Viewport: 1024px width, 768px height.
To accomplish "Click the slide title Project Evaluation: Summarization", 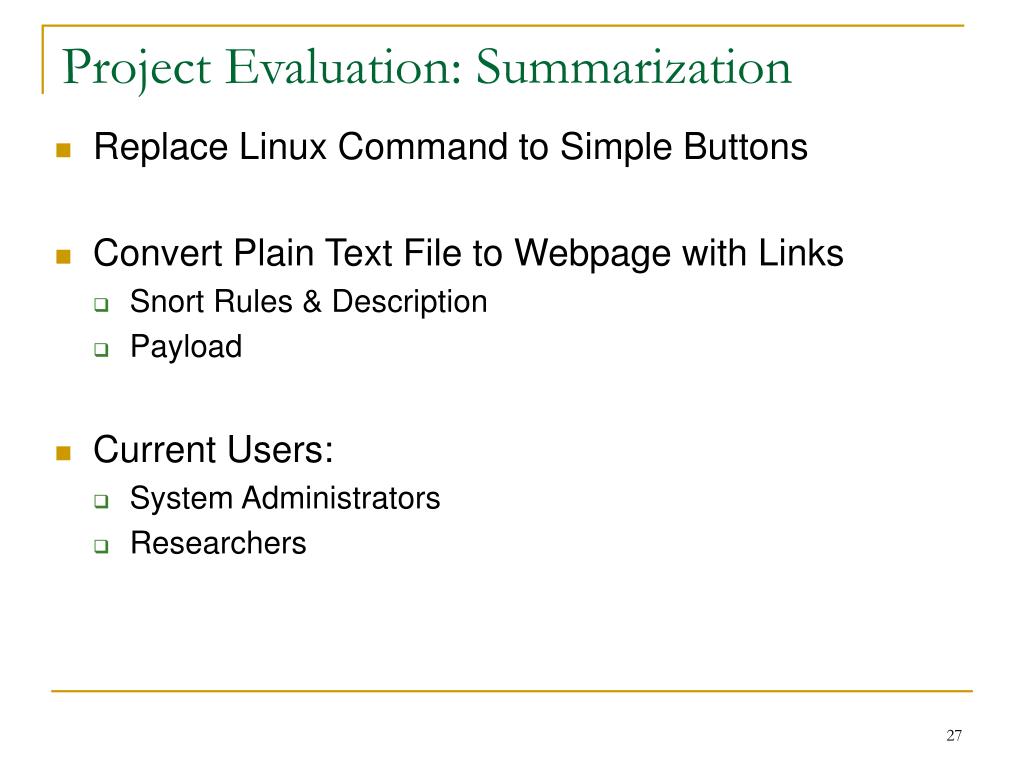I will [x=427, y=69].
